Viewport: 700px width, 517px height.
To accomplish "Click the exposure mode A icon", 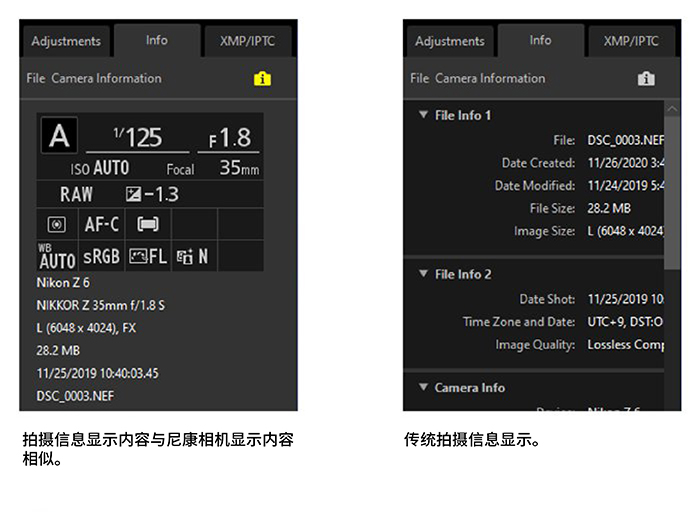I will tap(58, 137).
